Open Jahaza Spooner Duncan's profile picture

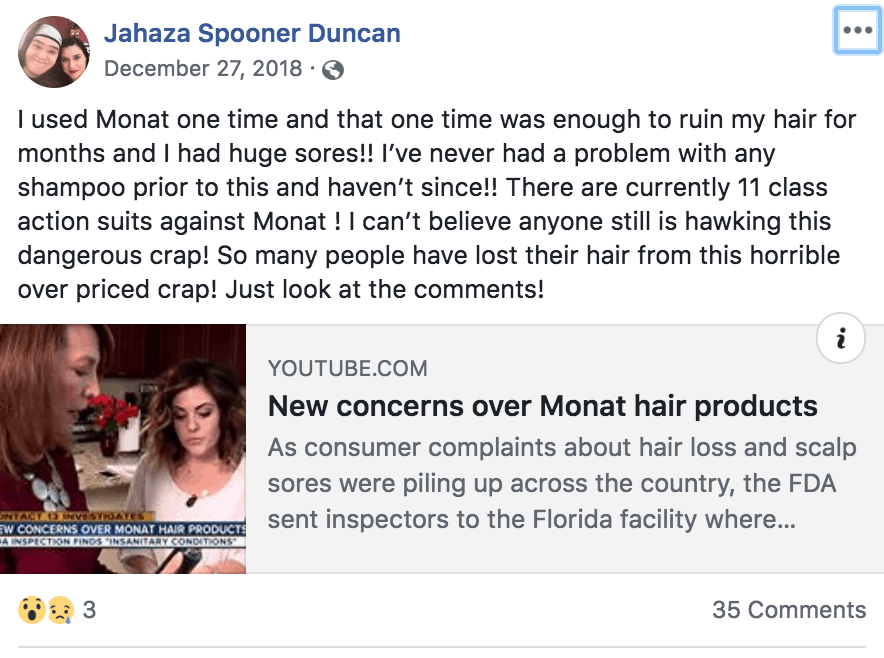(54, 51)
